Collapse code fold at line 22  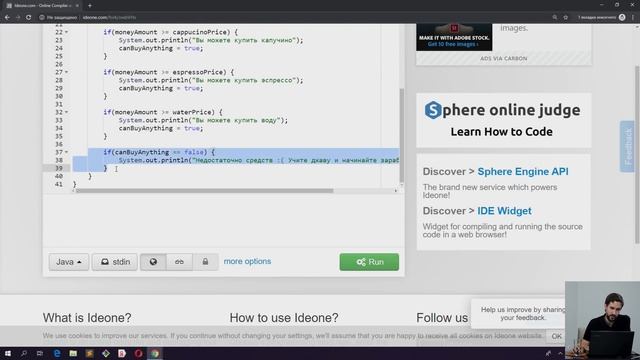(67, 32)
